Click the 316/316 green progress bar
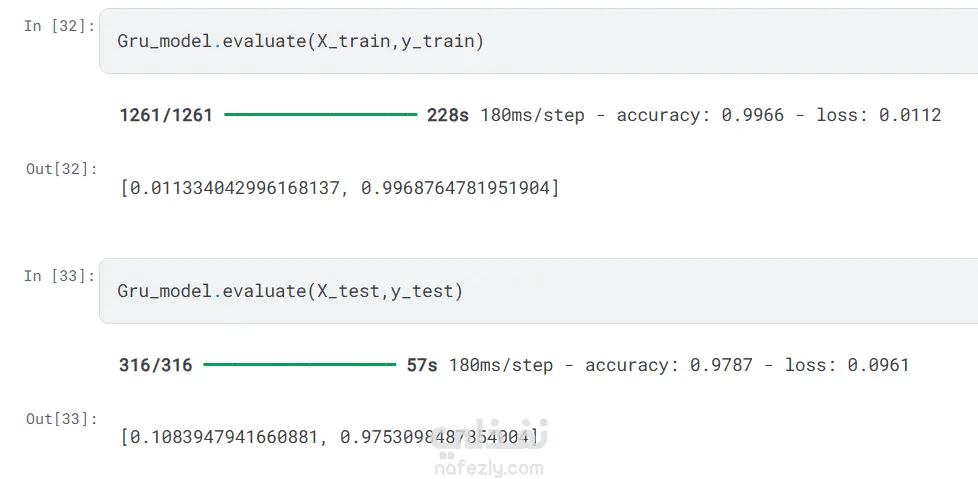 [299, 365]
